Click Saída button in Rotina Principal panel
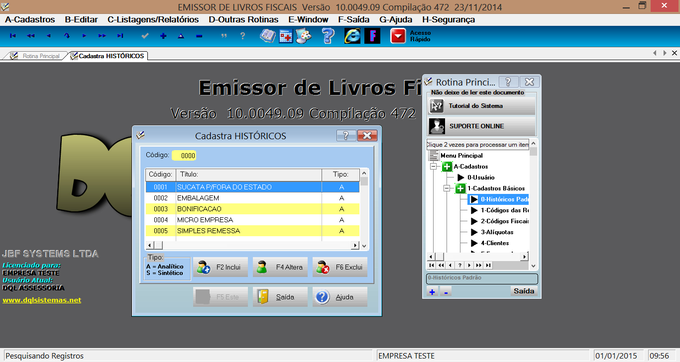 tap(523, 291)
